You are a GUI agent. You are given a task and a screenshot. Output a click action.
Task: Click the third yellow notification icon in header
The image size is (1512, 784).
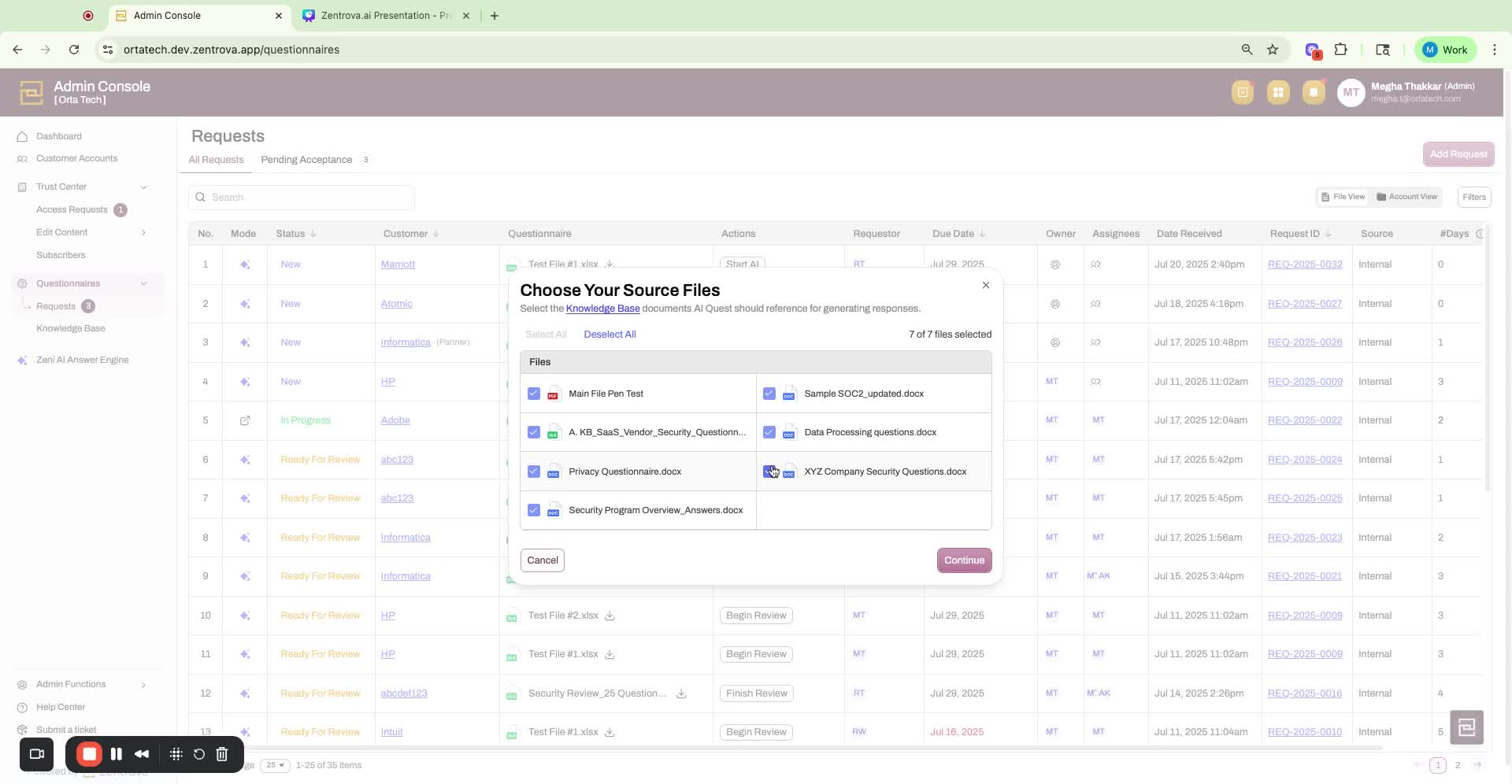[1314, 92]
